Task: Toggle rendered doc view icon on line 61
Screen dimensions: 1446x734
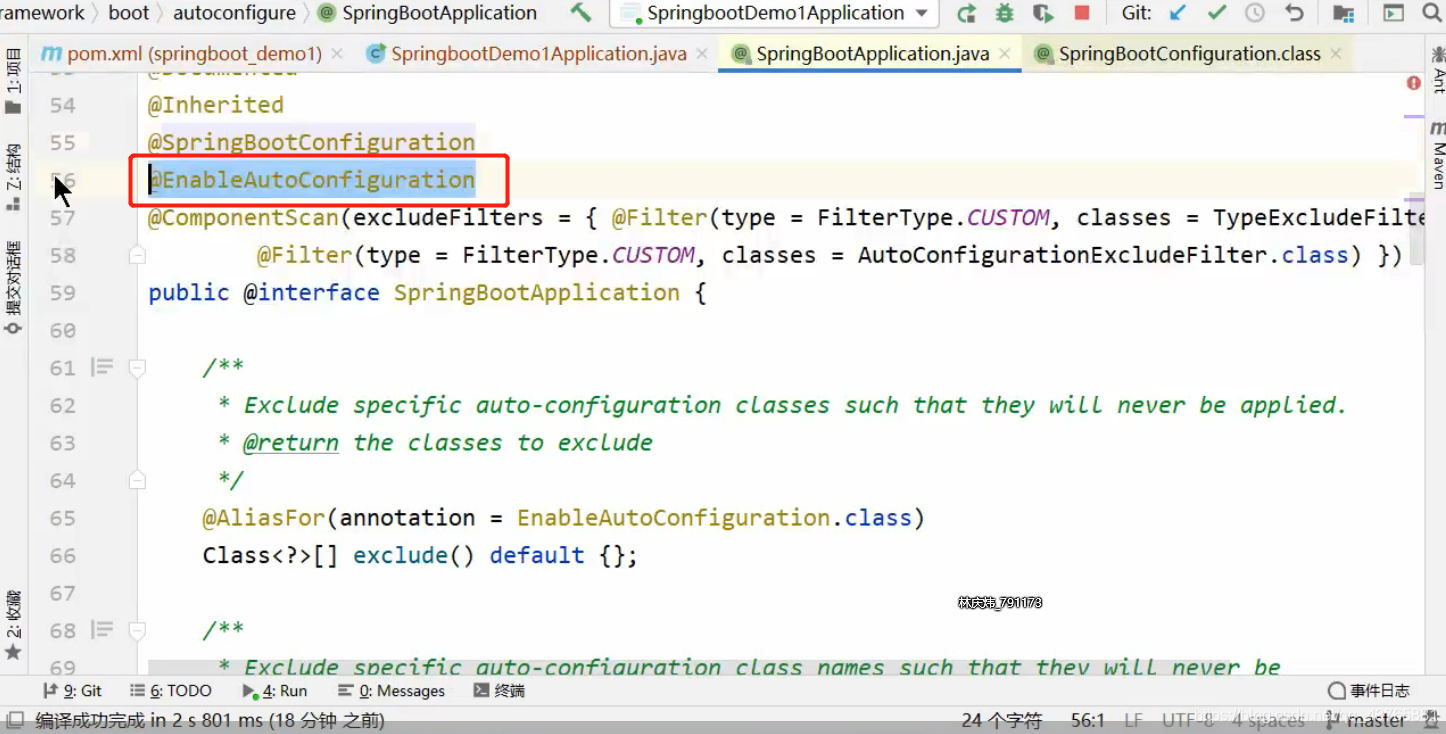Action: (102, 367)
